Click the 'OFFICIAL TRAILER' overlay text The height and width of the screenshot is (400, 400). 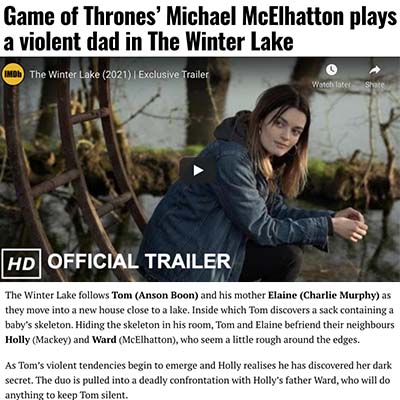pos(139,261)
